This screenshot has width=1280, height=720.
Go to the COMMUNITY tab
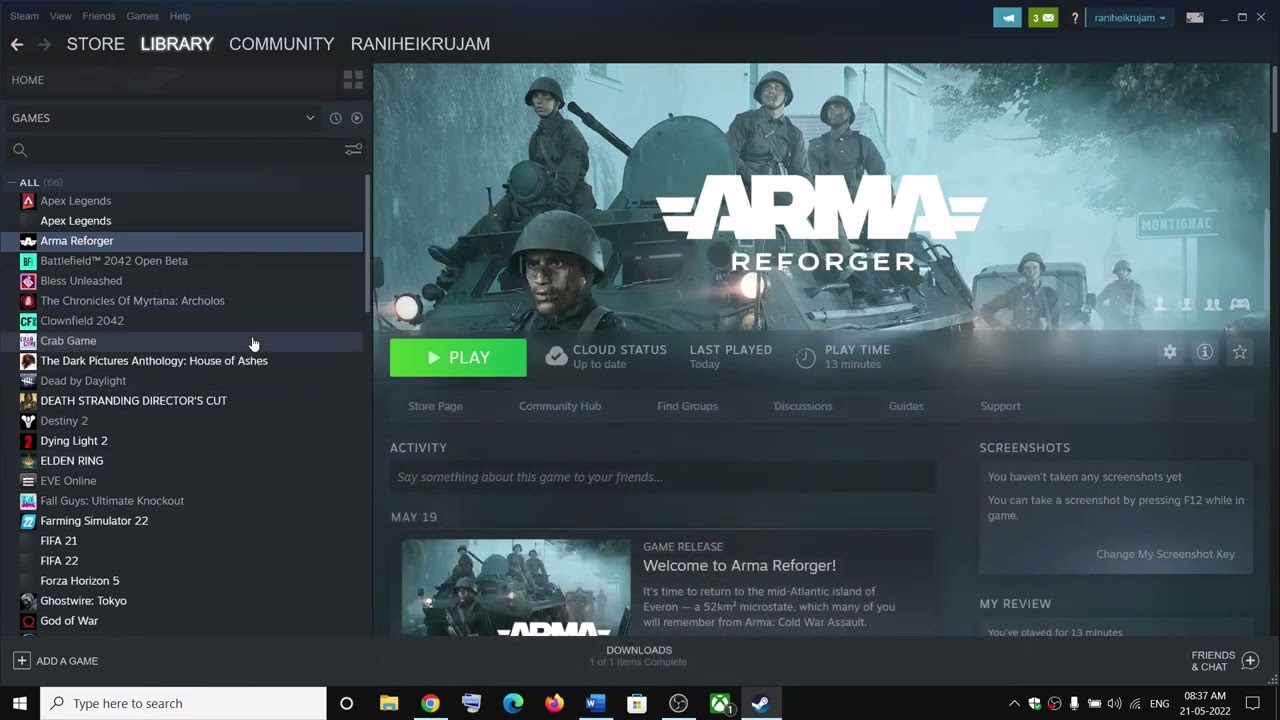click(x=281, y=44)
